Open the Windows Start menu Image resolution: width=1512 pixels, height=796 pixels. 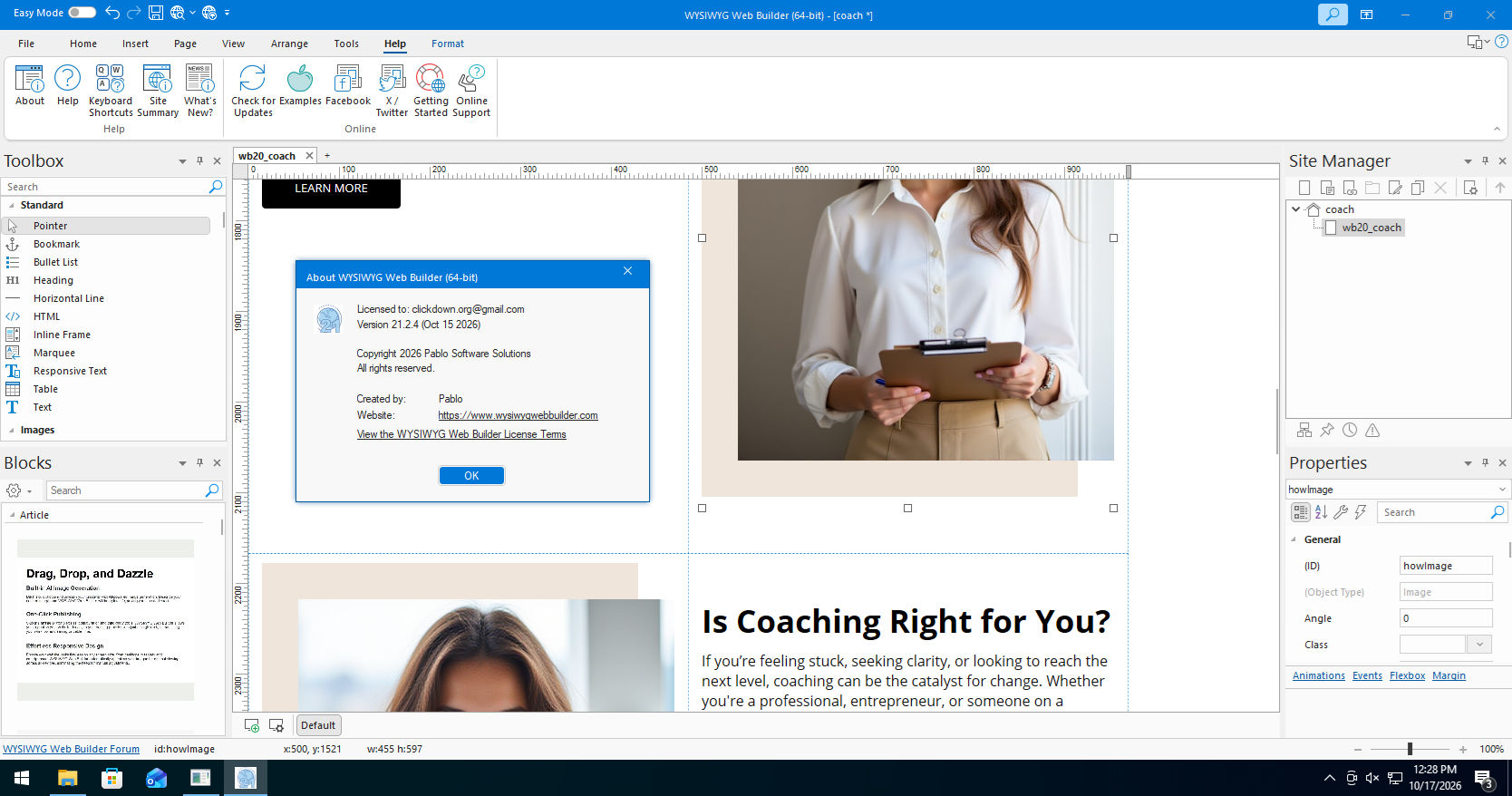(22, 778)
